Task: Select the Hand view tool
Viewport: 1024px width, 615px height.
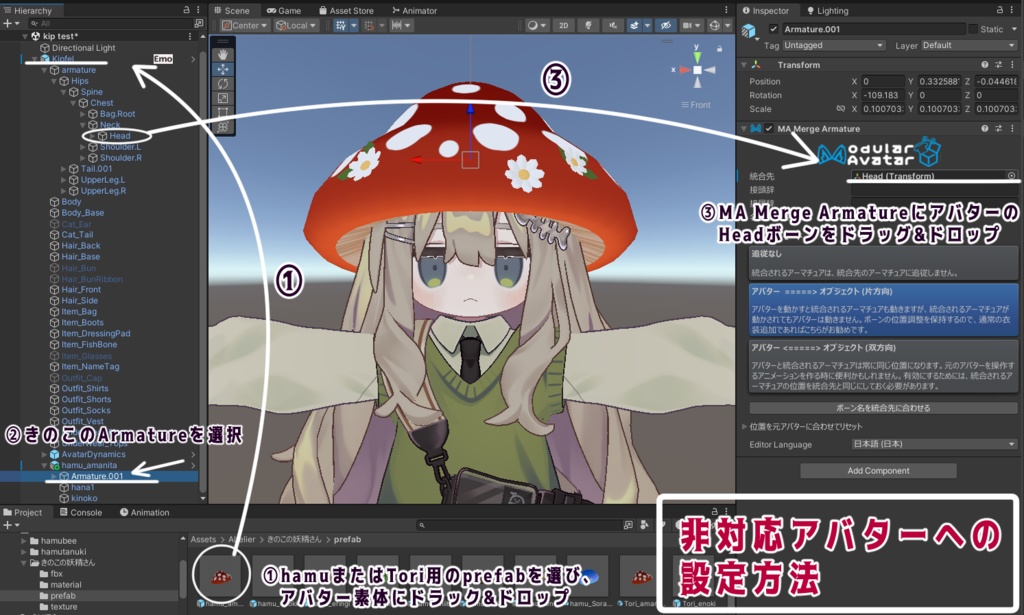Action: point(223,54)
